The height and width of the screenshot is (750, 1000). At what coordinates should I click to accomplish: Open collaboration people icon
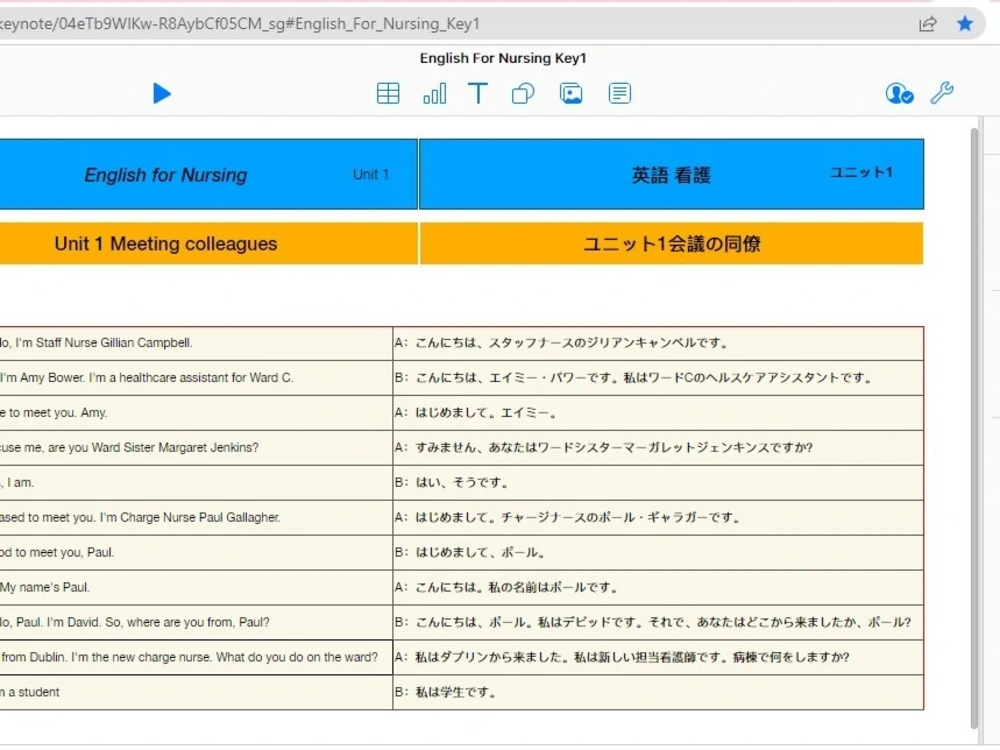(899, 94)
